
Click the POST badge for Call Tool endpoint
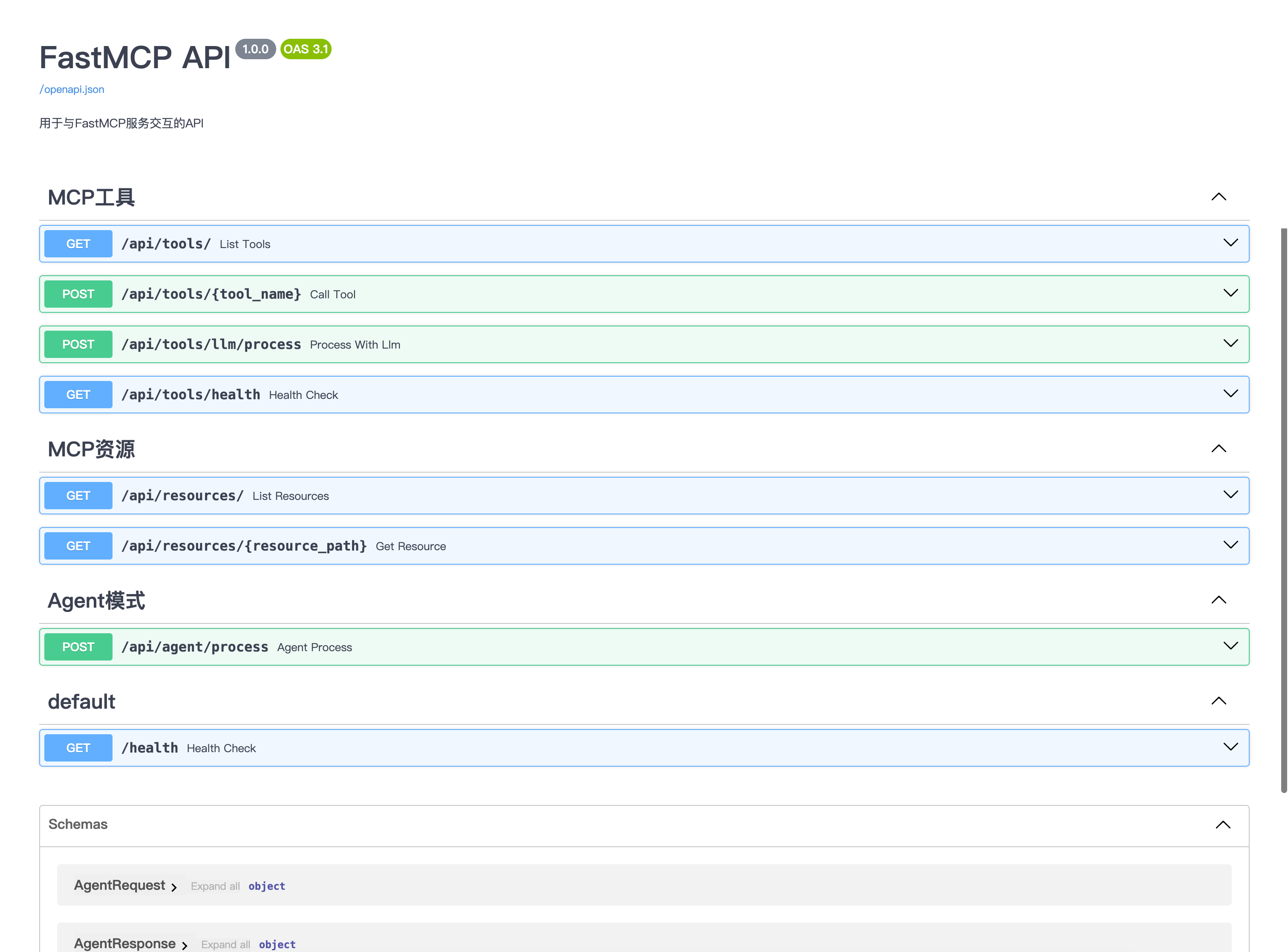[78, 294]
